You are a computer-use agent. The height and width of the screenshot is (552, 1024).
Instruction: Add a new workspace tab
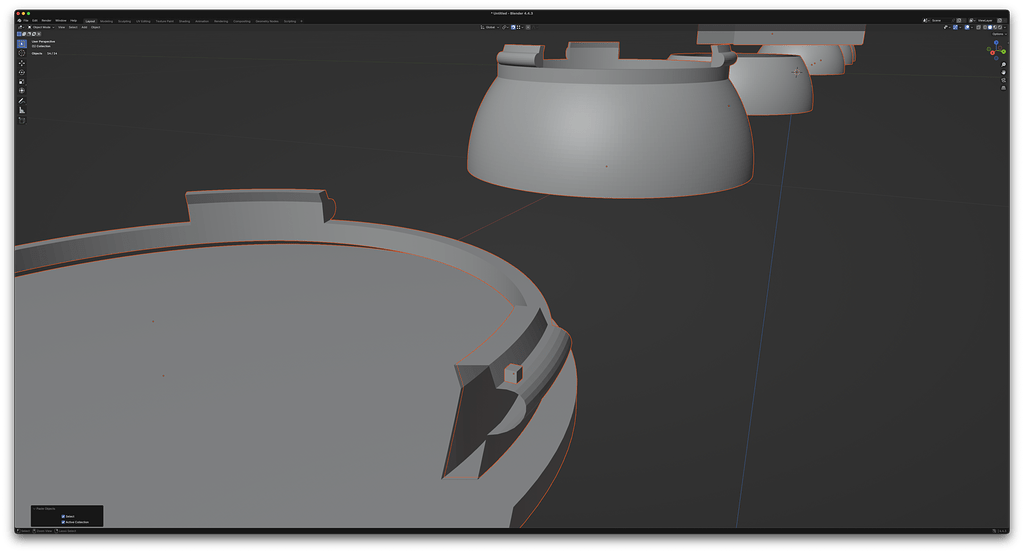(x=301, y=21)
